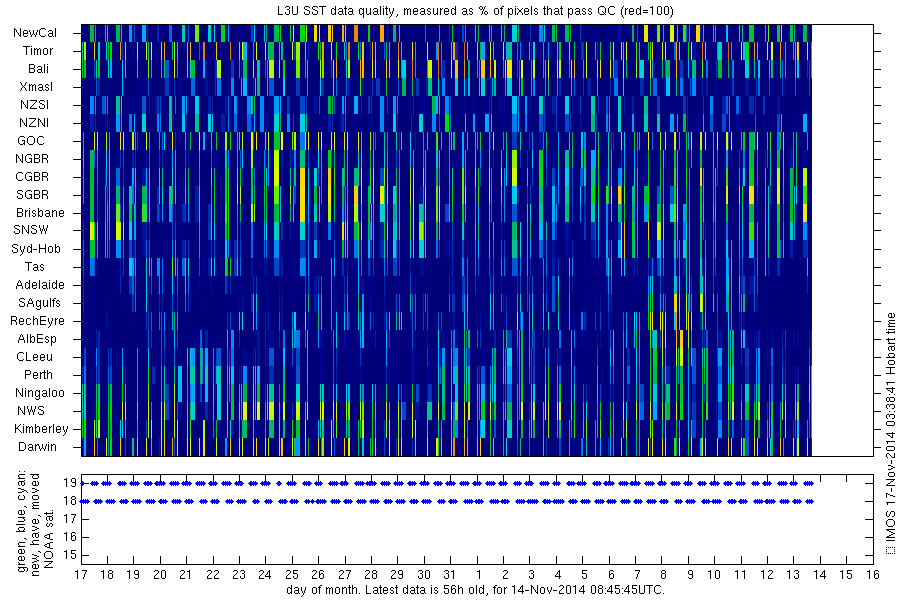Click day 4 on the x-axis
The width and height of the screenshot is (900, 600).
(x=557, y=575)
